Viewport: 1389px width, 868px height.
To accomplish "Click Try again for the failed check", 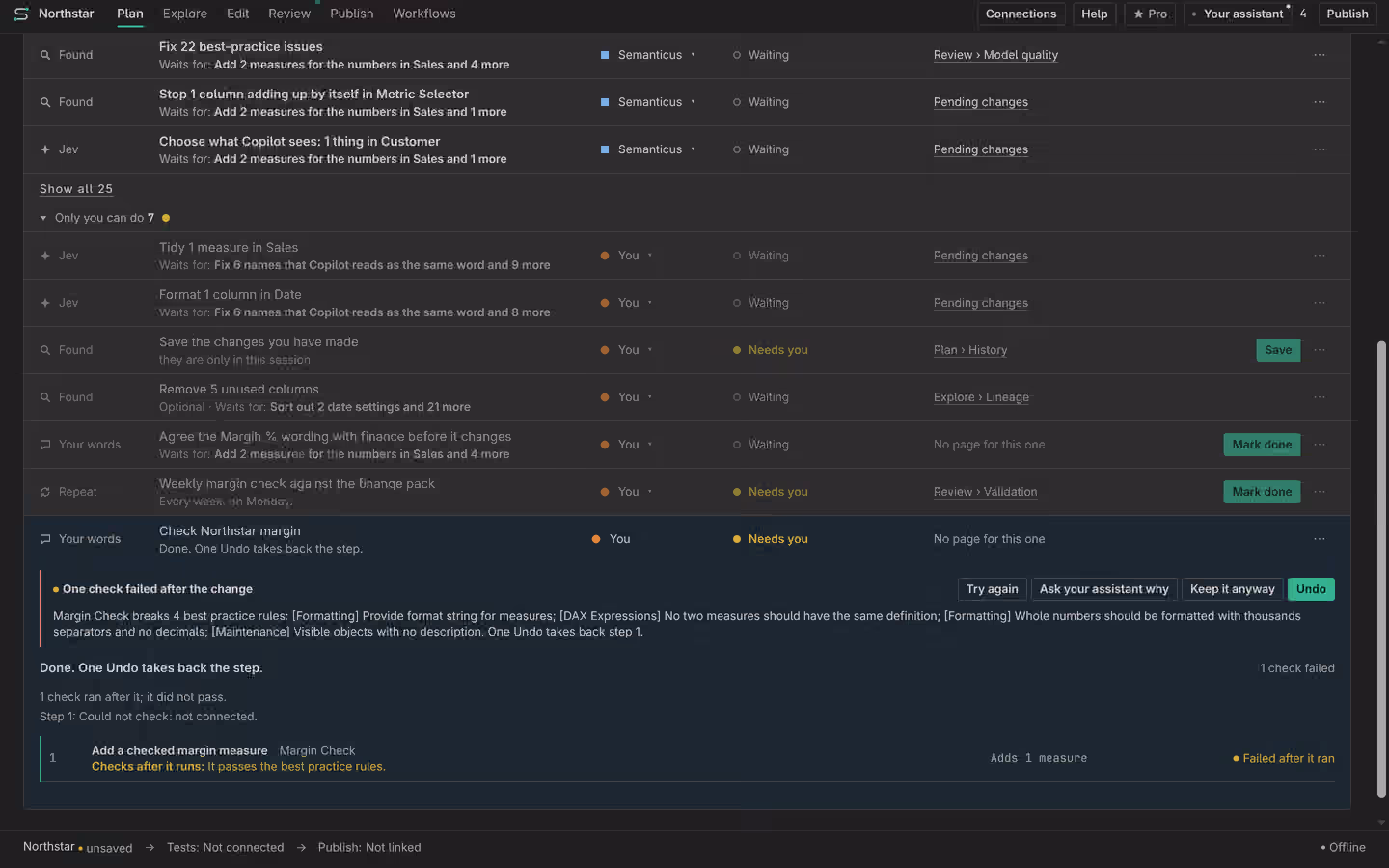I will click(992, 589).
